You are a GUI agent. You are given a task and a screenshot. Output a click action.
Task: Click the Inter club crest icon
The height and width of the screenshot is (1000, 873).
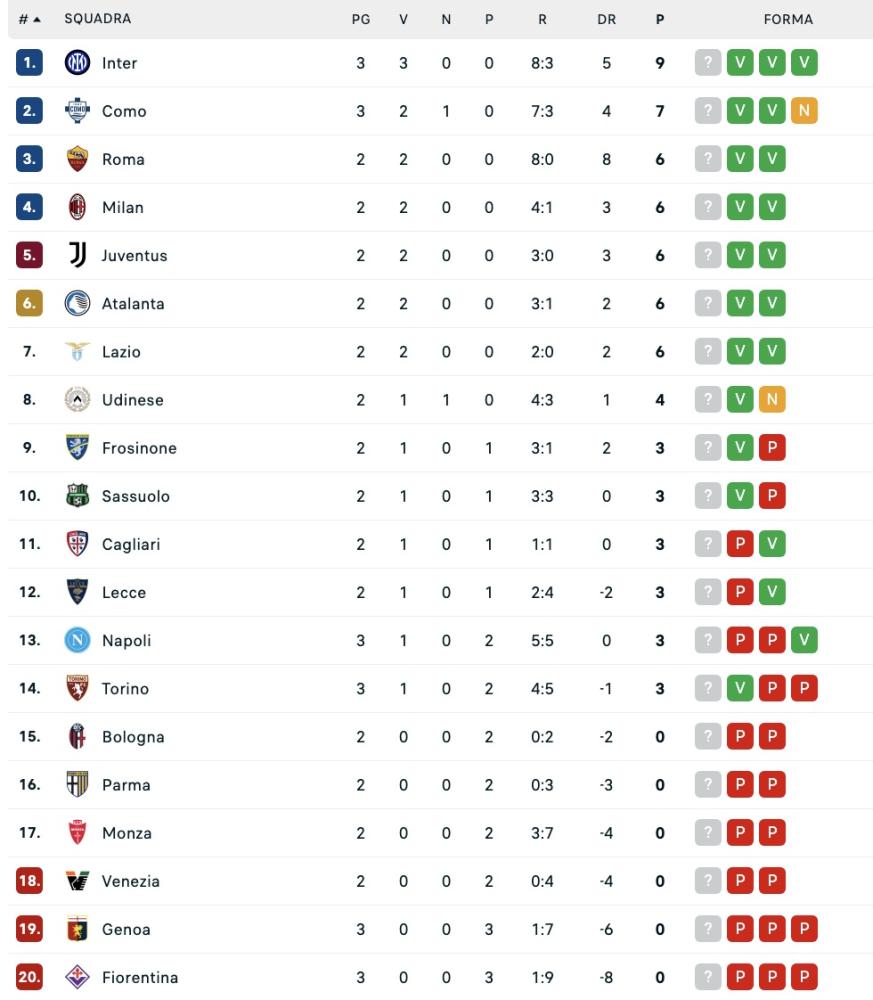point(77,62)
